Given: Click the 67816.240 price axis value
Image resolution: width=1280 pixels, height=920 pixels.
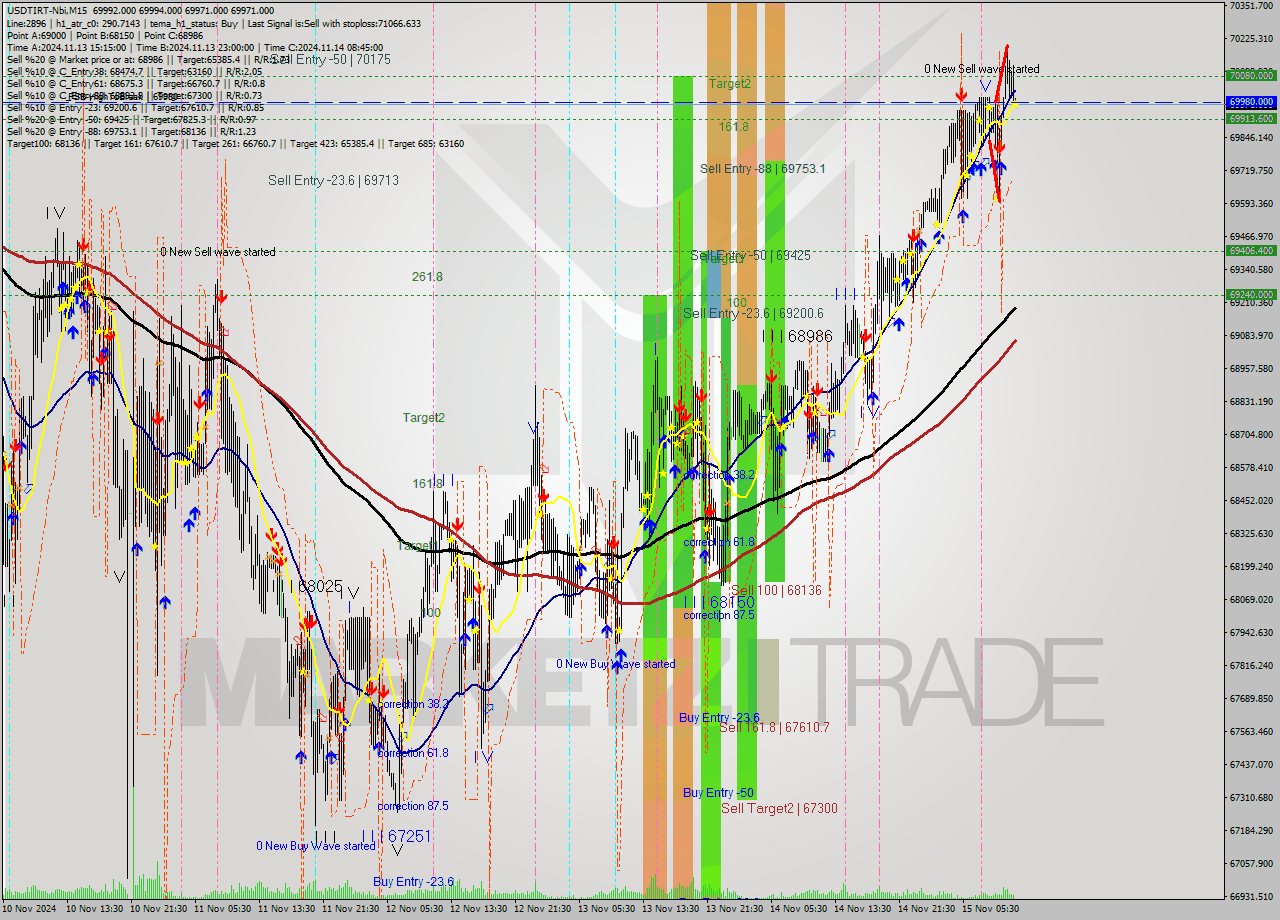Looking at the screenshot, I should point(1251,665).
